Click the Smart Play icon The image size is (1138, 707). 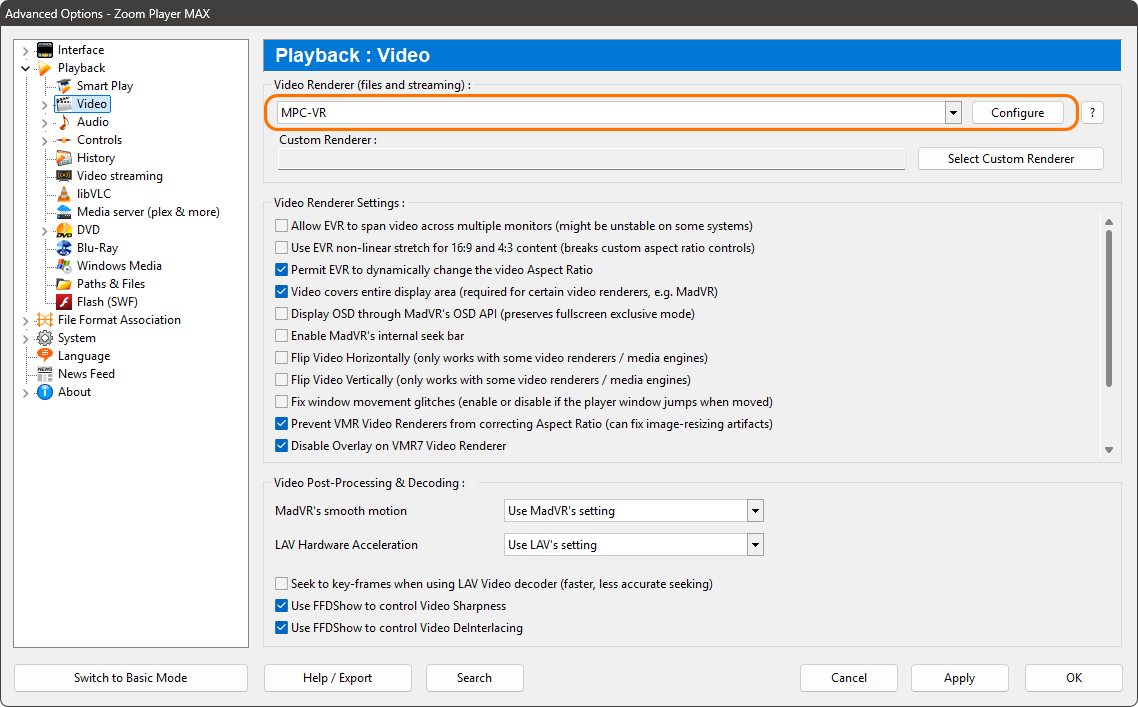coord(65,86)
